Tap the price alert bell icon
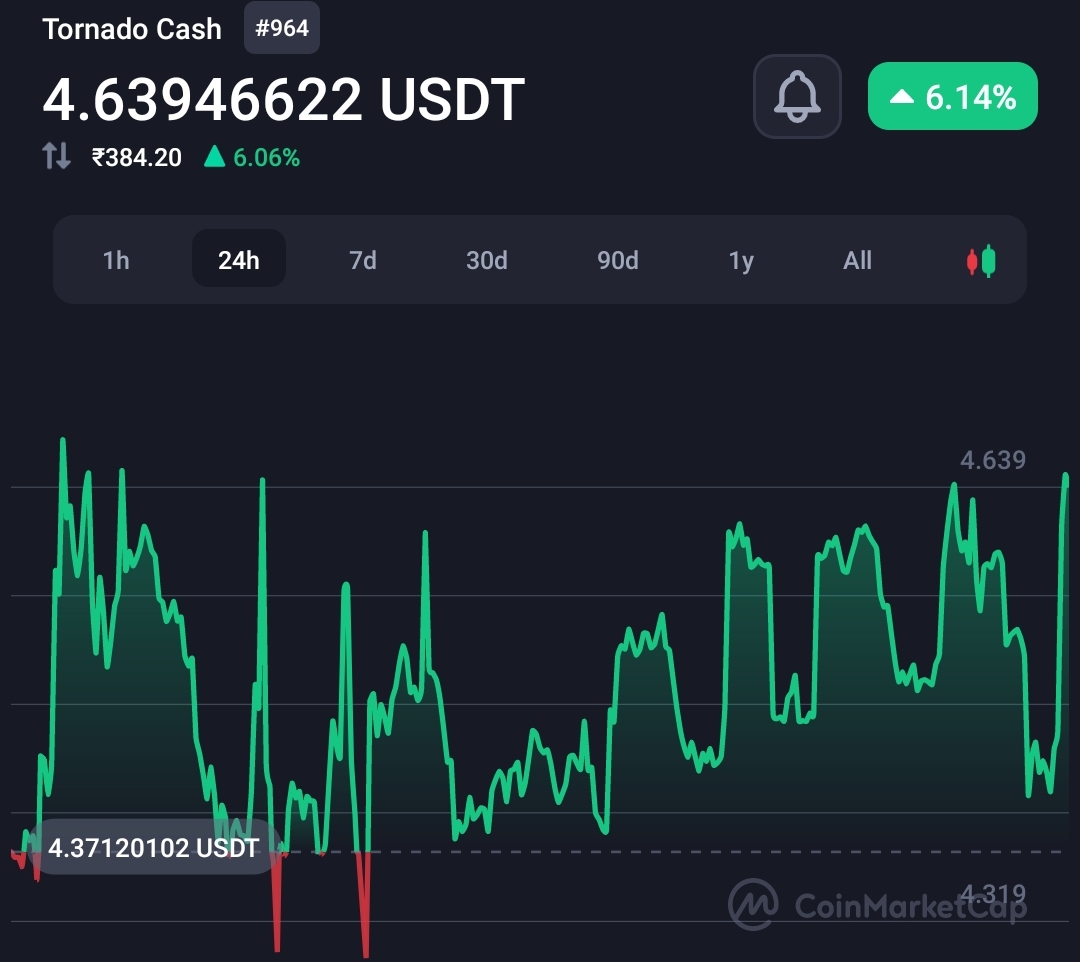This screenshot has width=1080, height=962. (x=797, y=96)
